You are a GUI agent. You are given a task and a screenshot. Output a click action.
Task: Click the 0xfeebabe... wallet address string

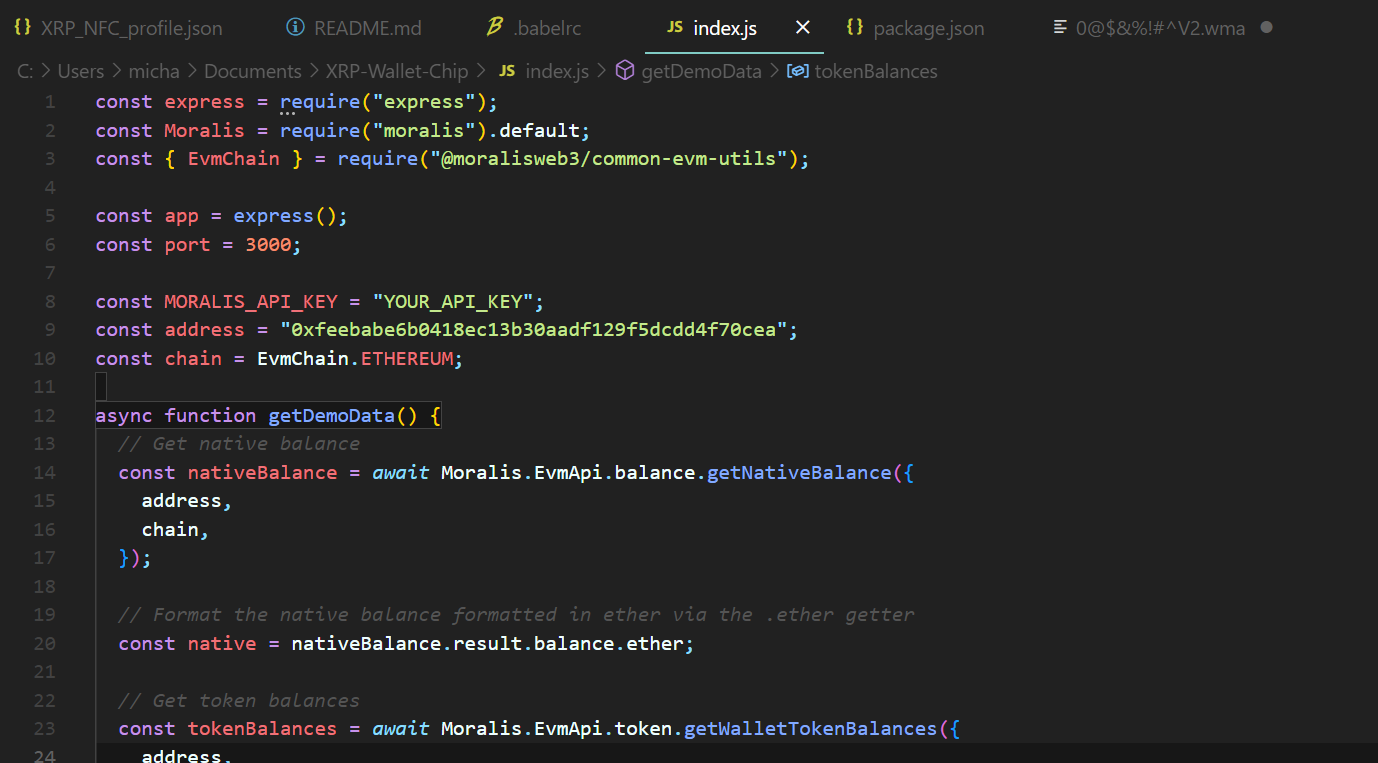(x=533, y=330)
